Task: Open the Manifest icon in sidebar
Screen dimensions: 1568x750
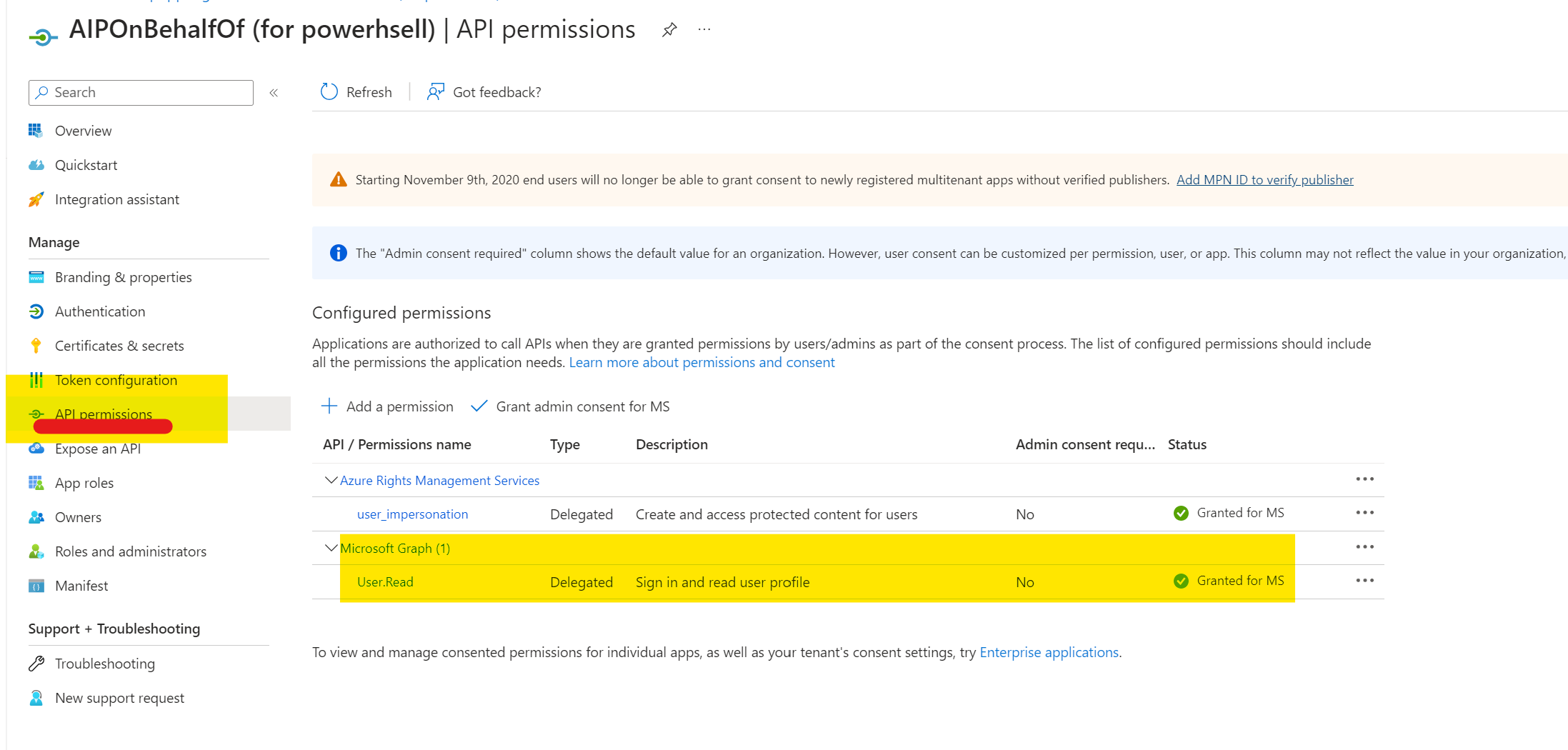Action: click(x=36, y=586)
